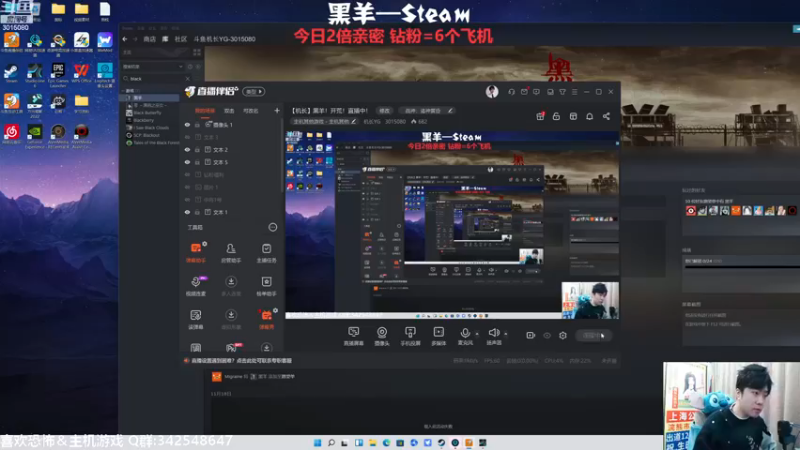Open the PK tool icon with red badge
The image size is (800, 450).
click(x=231, y=348)
